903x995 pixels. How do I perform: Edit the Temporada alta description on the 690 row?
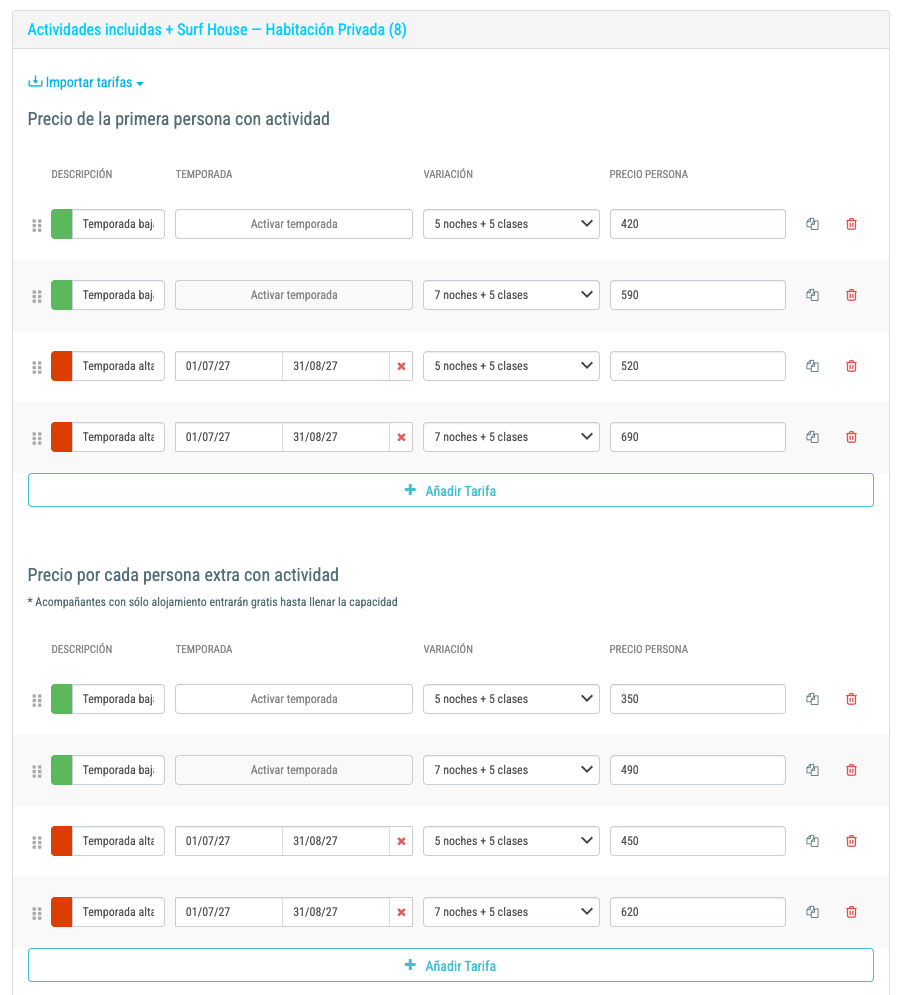(118, 437)
